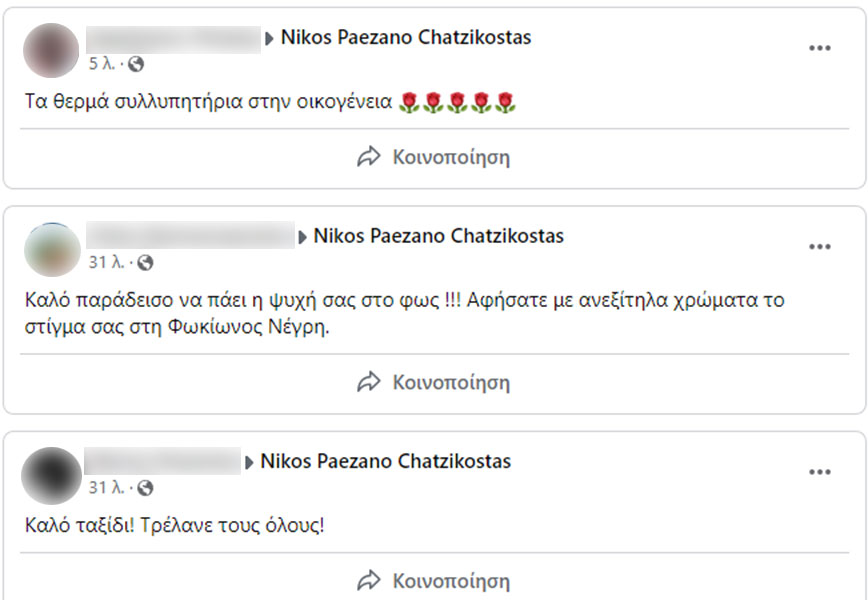Open first post author's profile picture
Screen dimensions: 868x600
(x=50, y=50)
